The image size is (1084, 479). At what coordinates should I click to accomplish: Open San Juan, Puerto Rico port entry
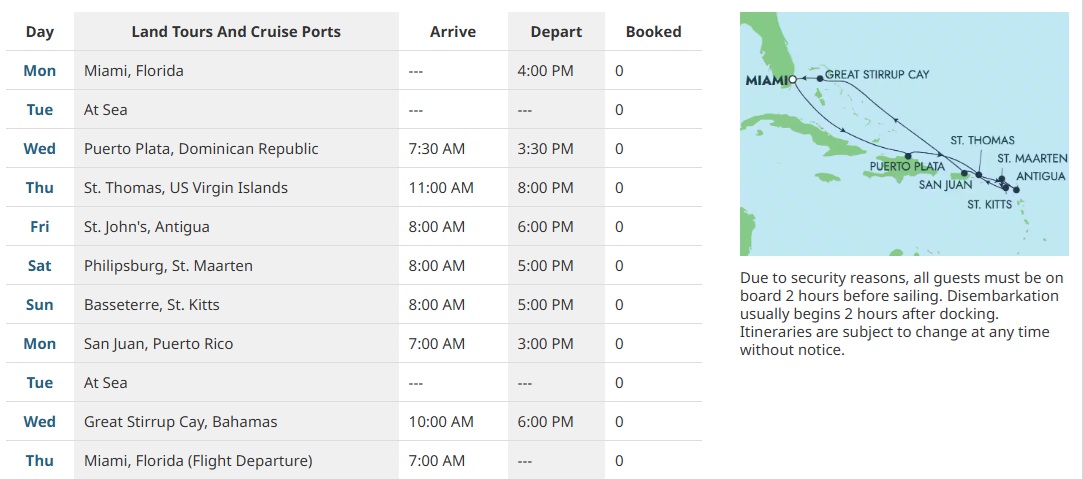point(158,344)
